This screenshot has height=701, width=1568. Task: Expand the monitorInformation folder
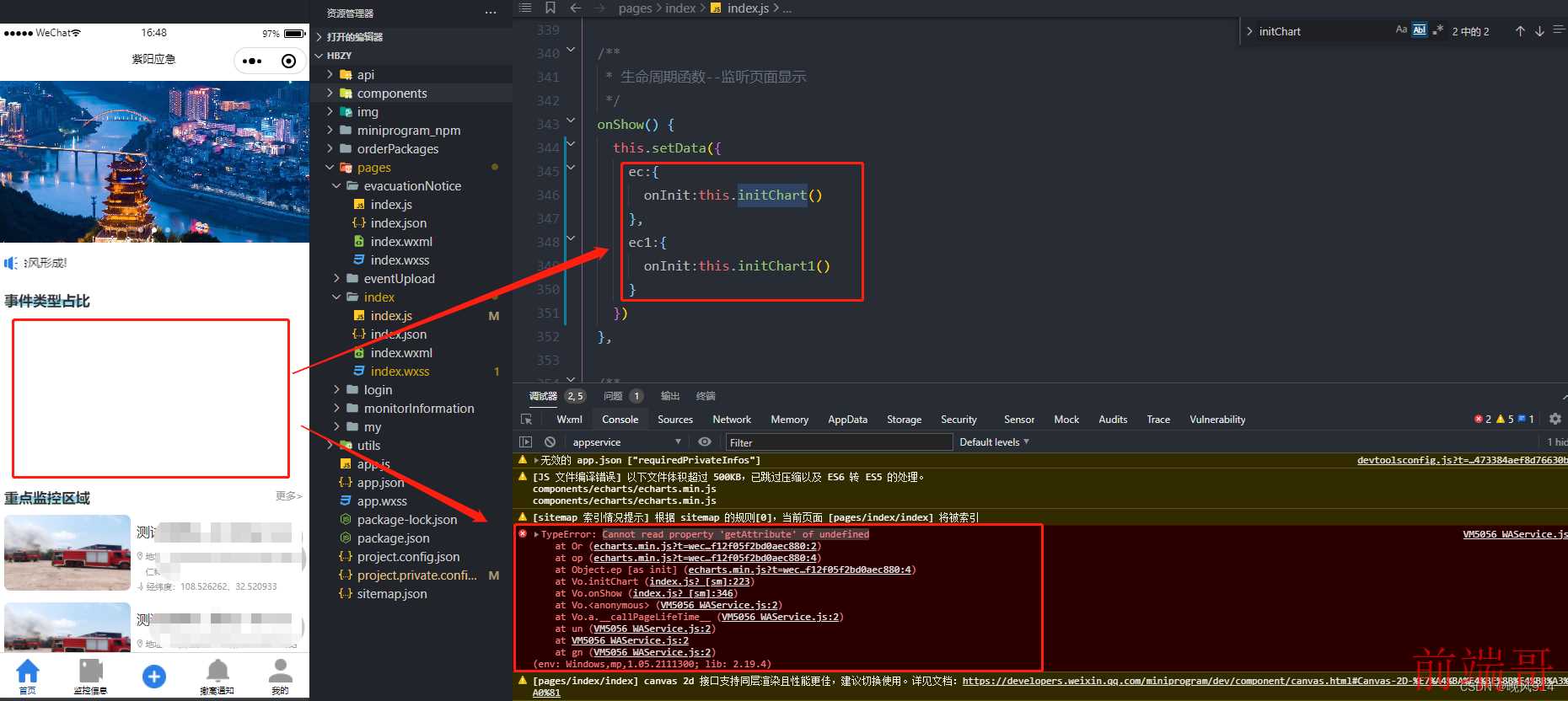click(x=336, y=408)
